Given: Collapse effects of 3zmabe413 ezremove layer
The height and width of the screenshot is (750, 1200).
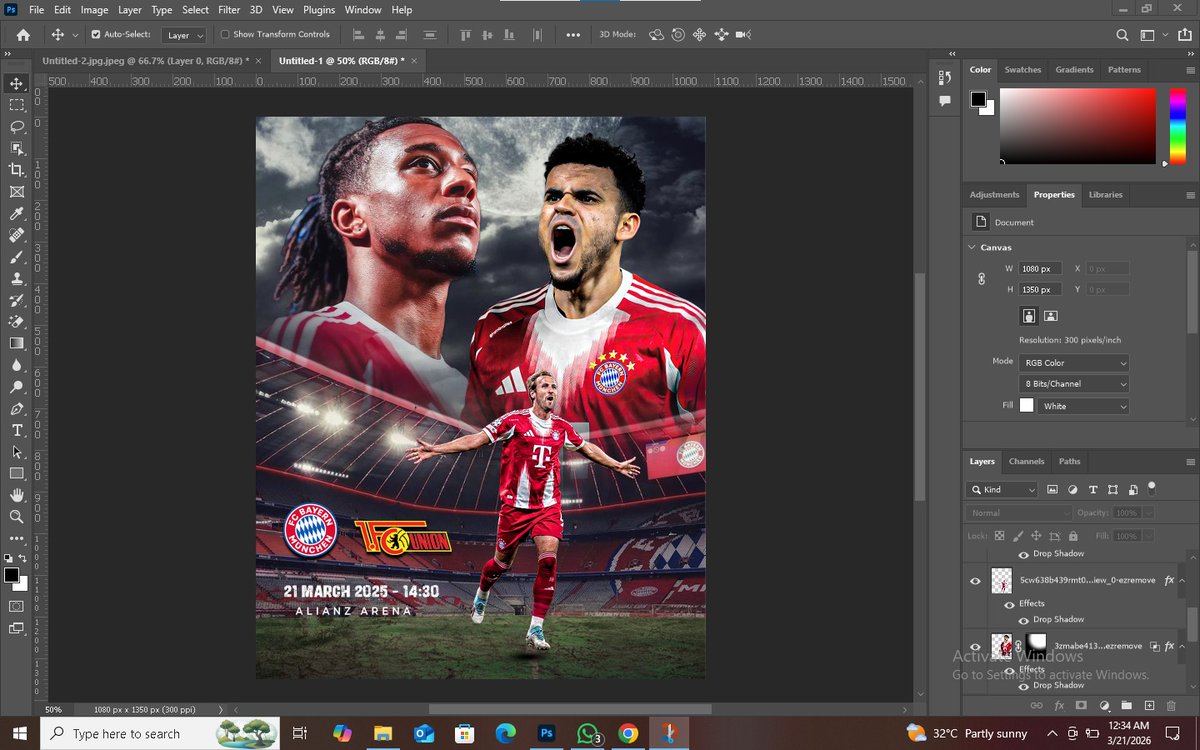Looking at the screenshot, I should [x=1183, y=647].
